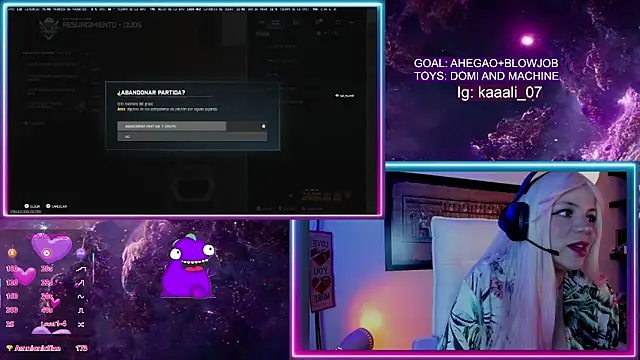The height and width of the screenshot is (360, 640).
Task: Select the wave '~' vibration pattern icon
Action: [x=81, y=296]
